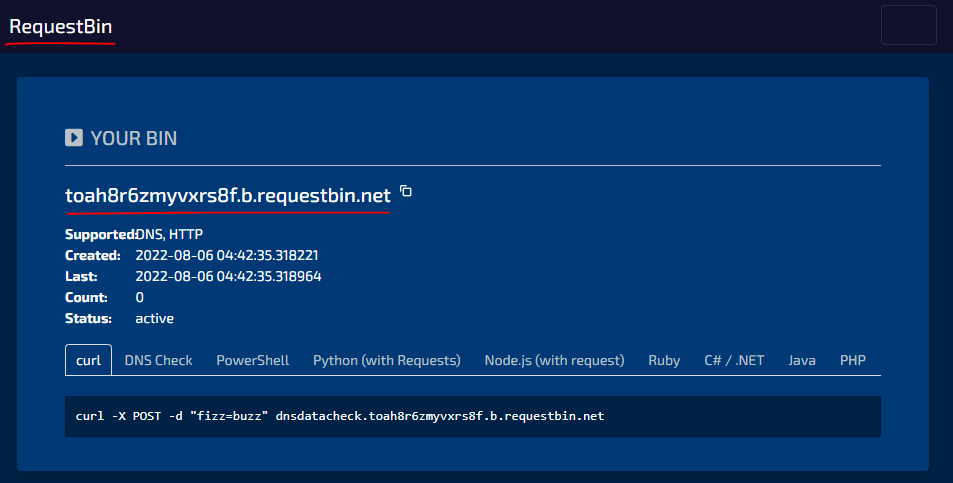
Task: Click the YOUR BIN heading text
Action: [x=134, y=139]
